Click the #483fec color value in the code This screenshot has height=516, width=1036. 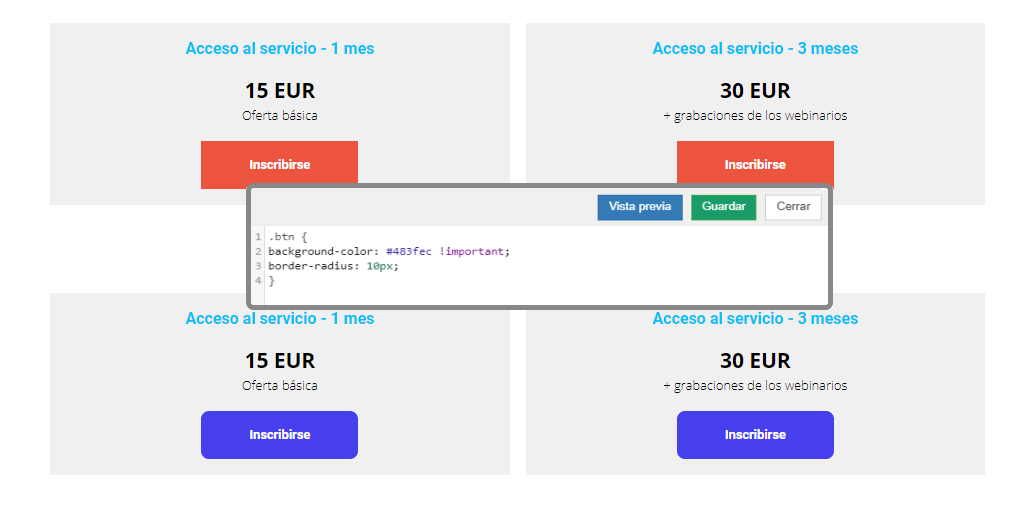(x=409, y=251)
